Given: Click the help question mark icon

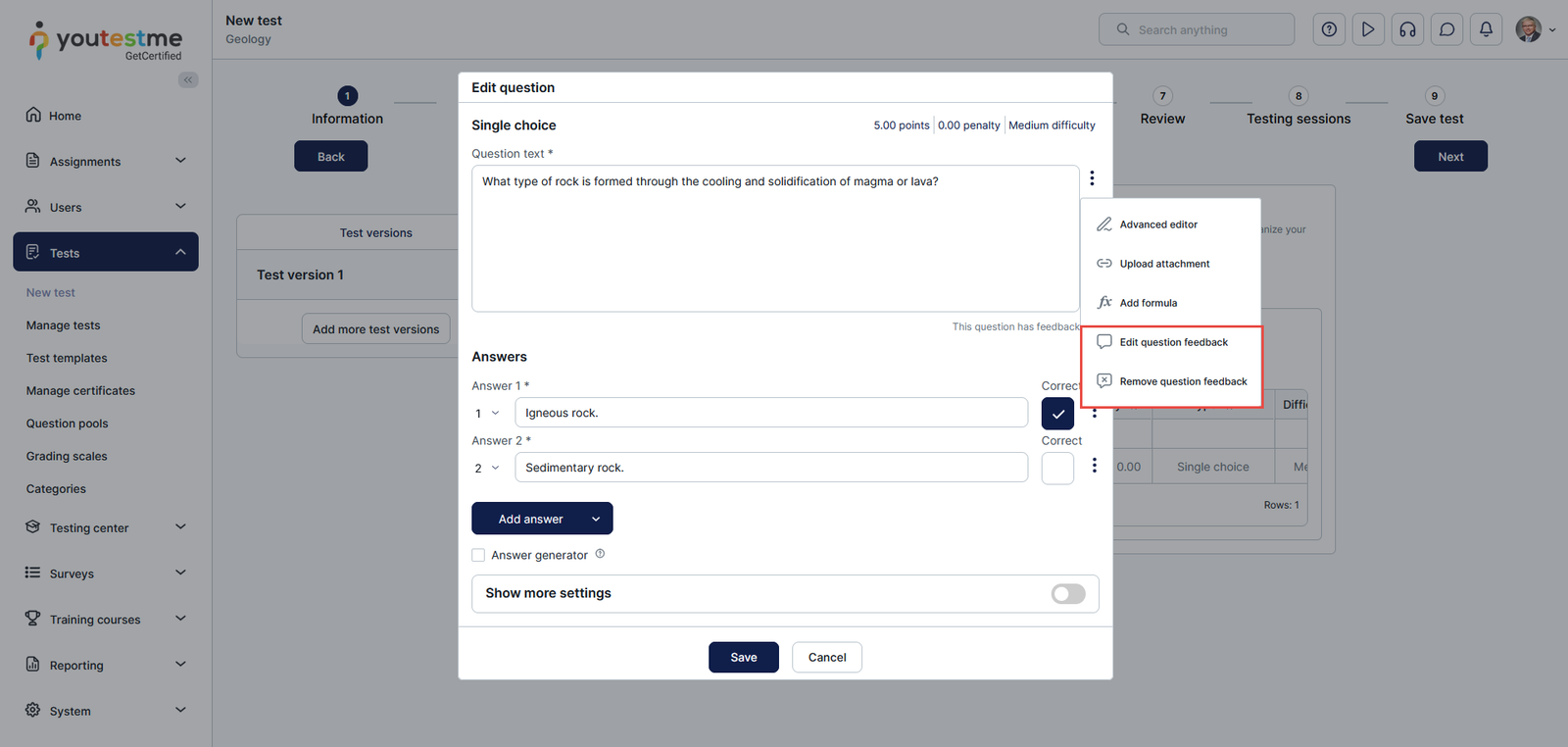Looking at the screenshot, I should click(x=1329, y=29).
